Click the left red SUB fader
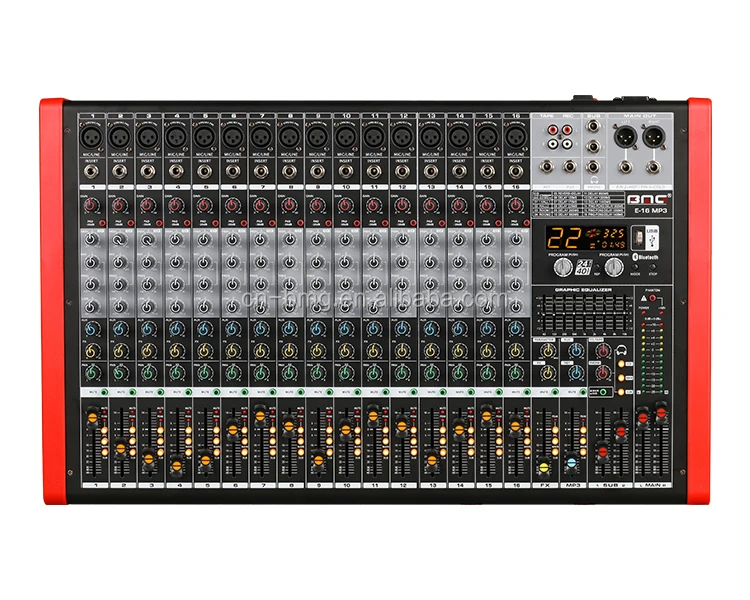 603,450
